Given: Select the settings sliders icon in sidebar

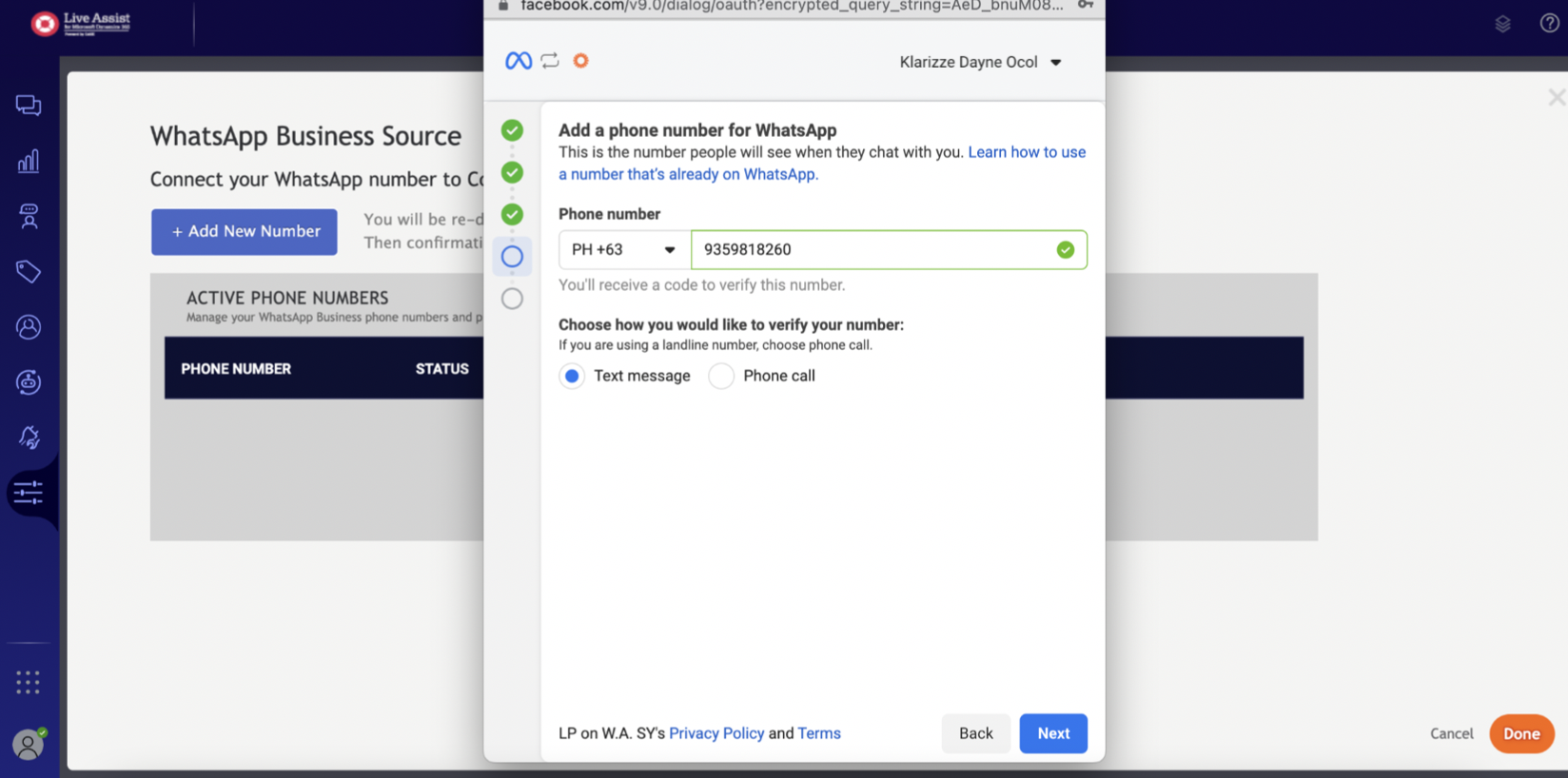Looking at the screenshot, I should pos(29,493).
